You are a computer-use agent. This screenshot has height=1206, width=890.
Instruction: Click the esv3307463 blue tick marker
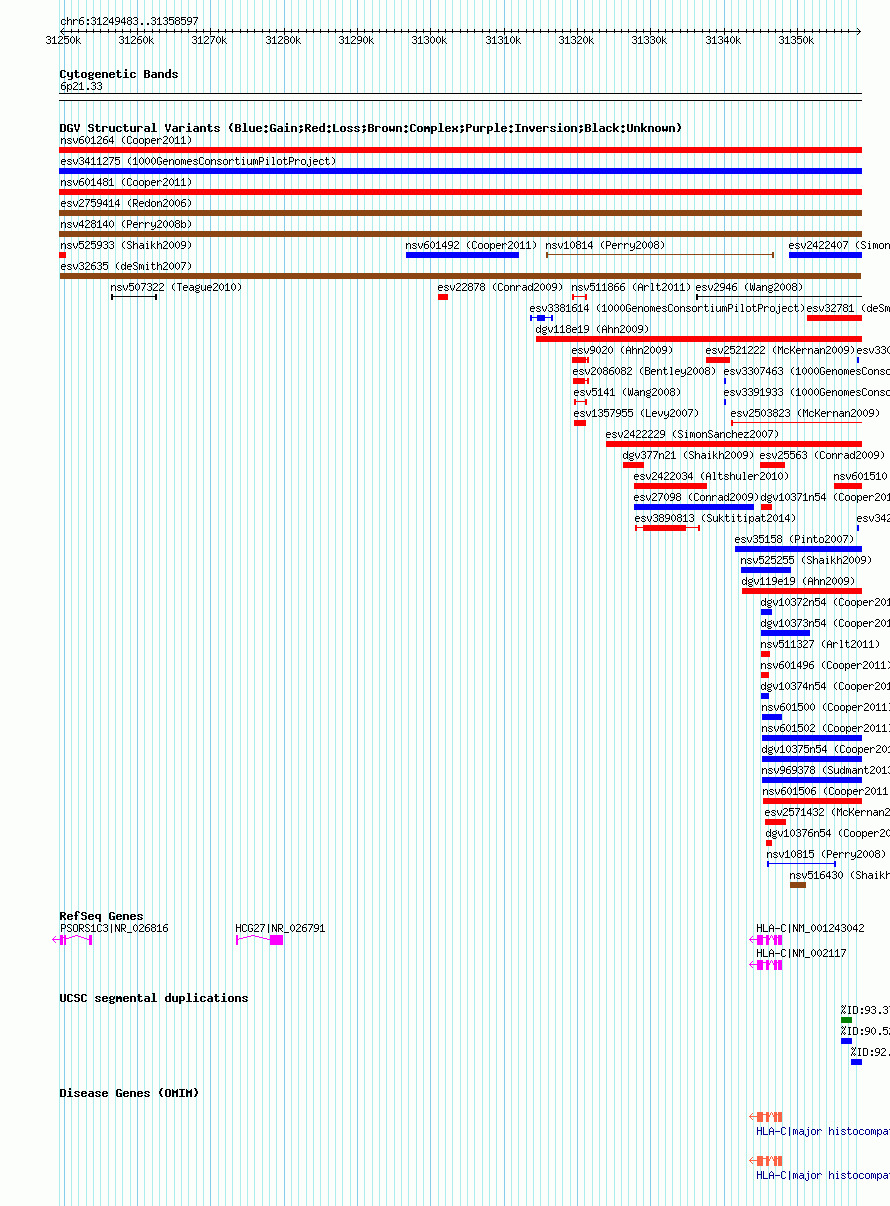(x=725, y=381)
